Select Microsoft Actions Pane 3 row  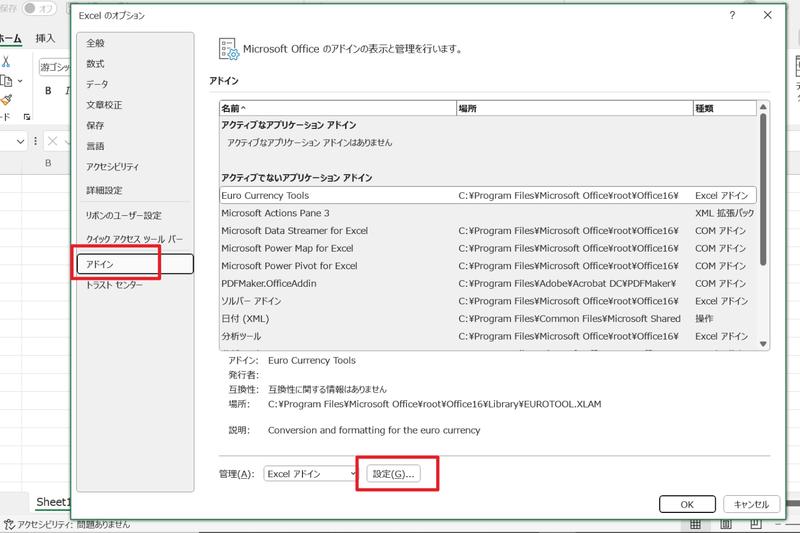(488, 213)
